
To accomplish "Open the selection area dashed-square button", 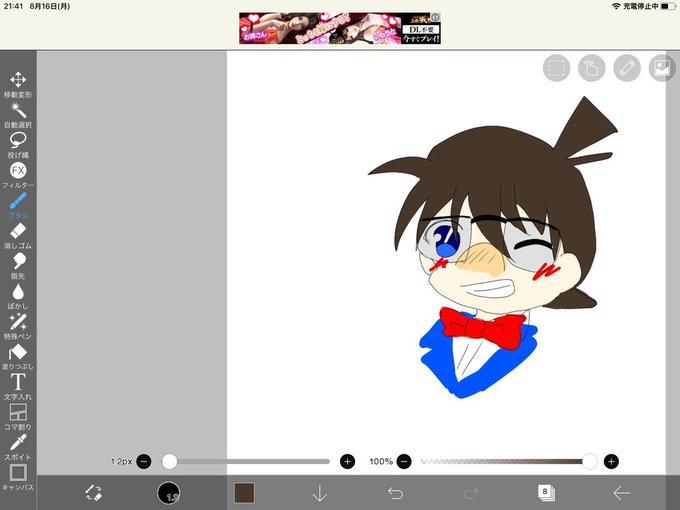I will 556,68.
